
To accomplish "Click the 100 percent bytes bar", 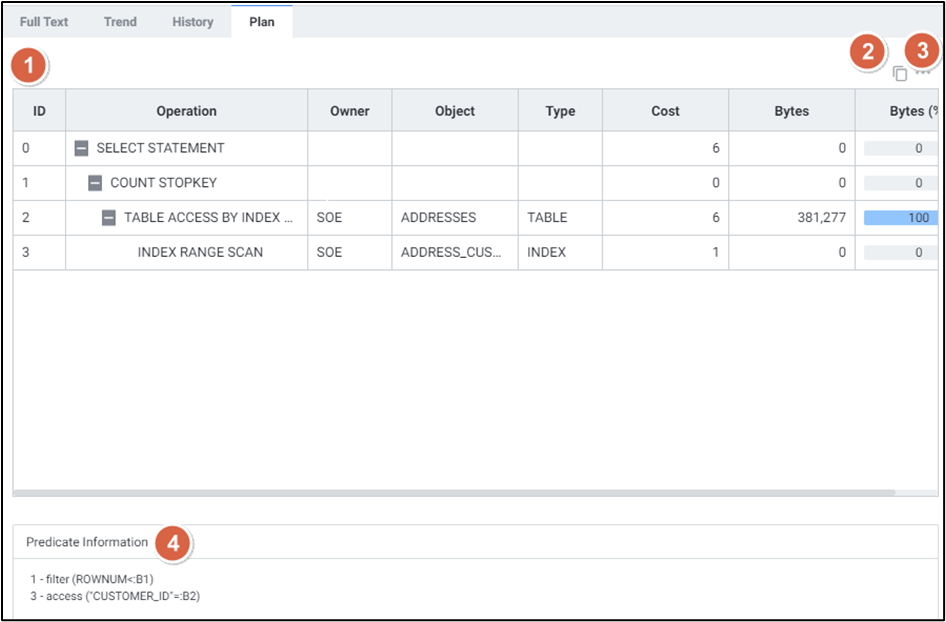I will [901, 218].
